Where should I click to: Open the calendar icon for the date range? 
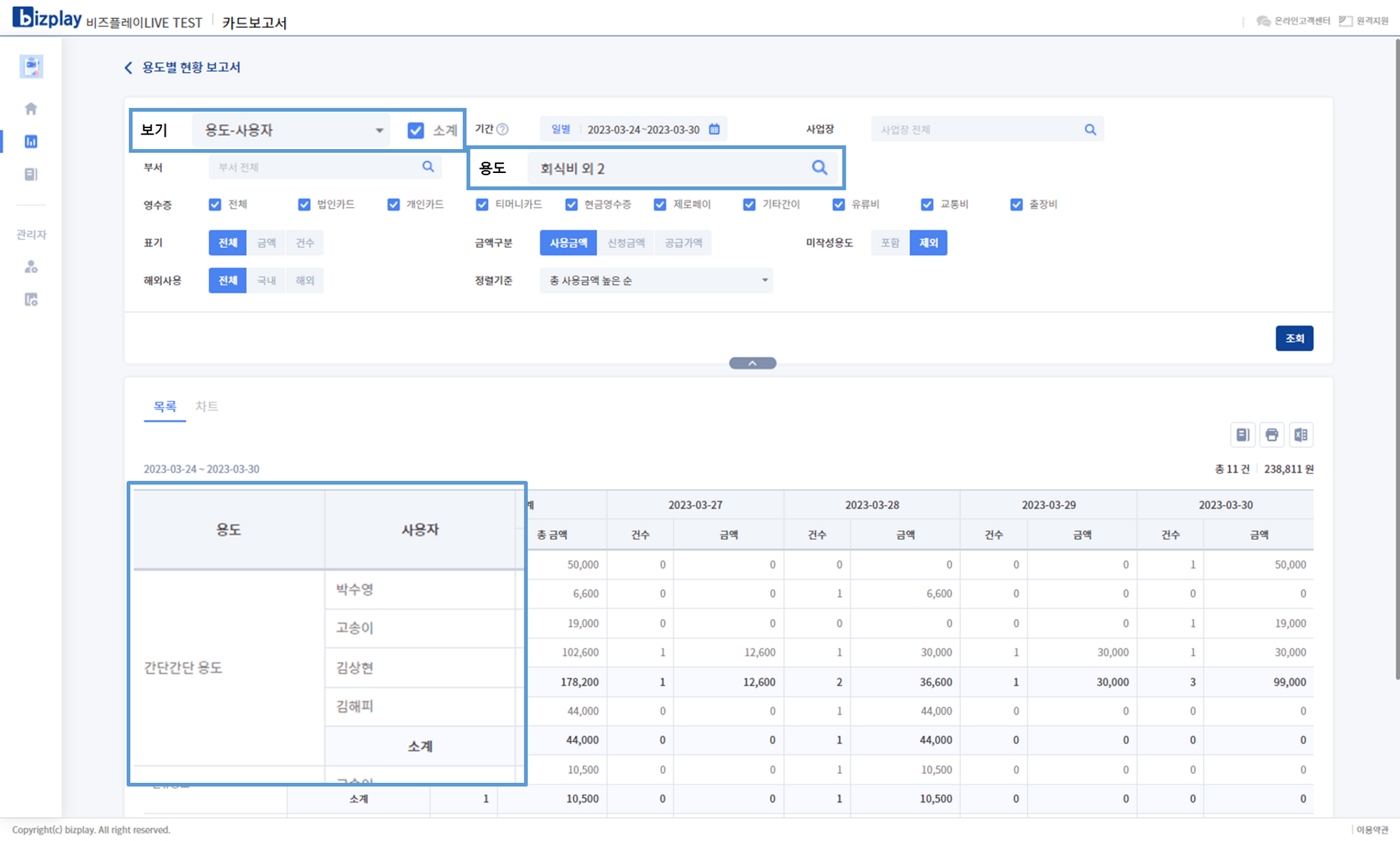[x=714, y=129]
